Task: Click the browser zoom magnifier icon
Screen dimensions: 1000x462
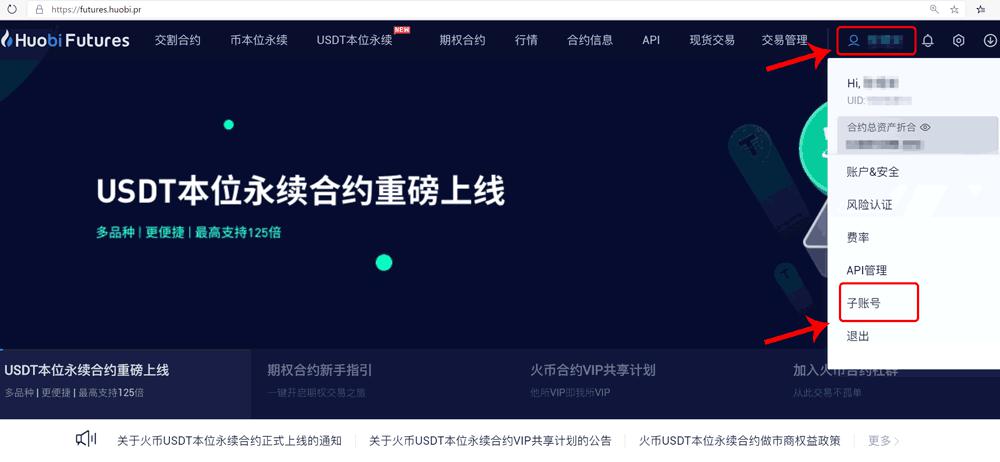Action: [x=934, y=9]
